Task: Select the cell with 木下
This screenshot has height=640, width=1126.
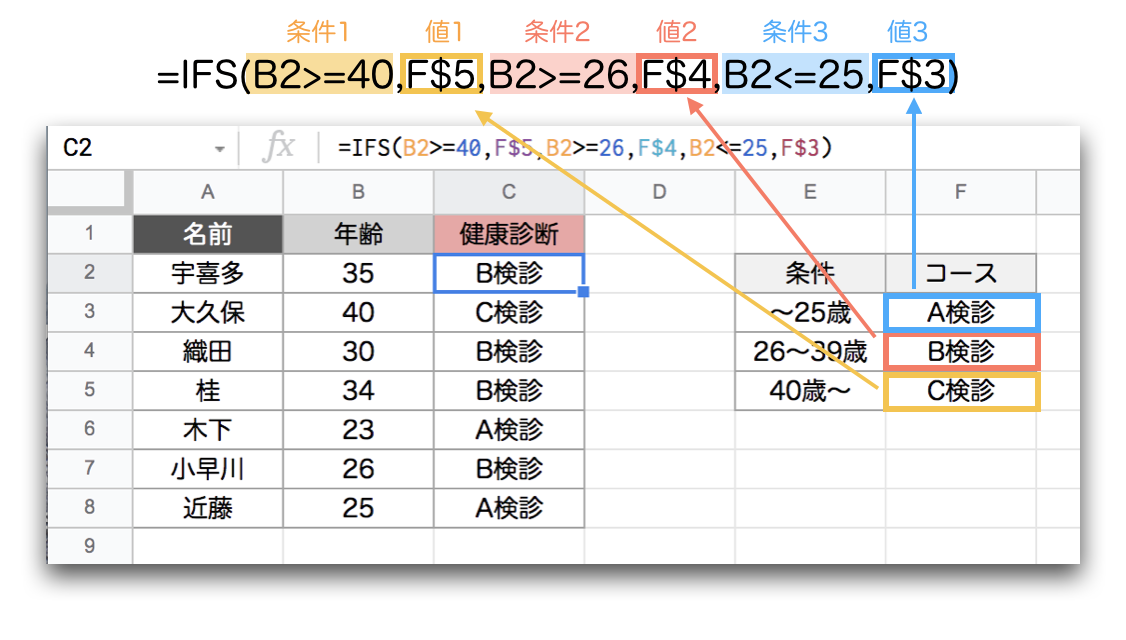Action: click(208, 430)
